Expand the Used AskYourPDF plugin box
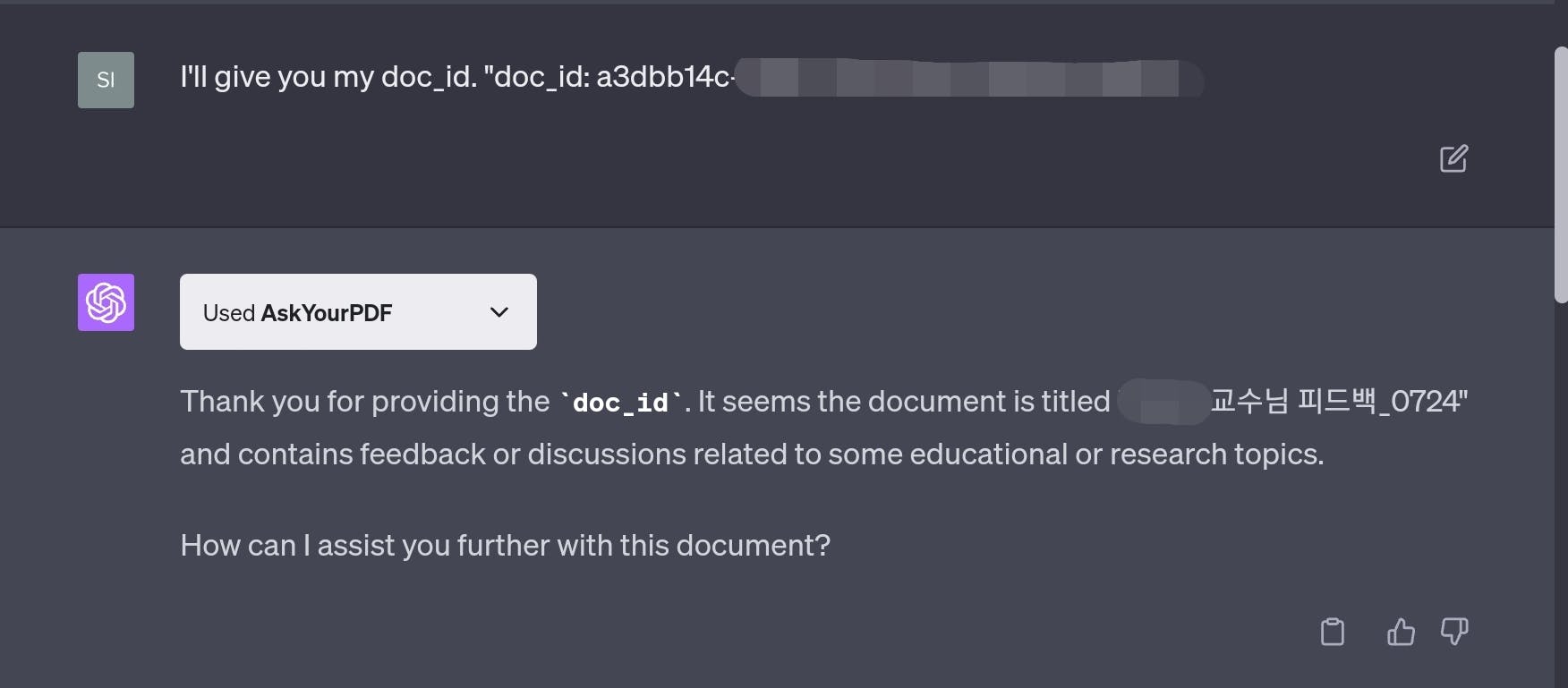 click(x=358, y=311)
